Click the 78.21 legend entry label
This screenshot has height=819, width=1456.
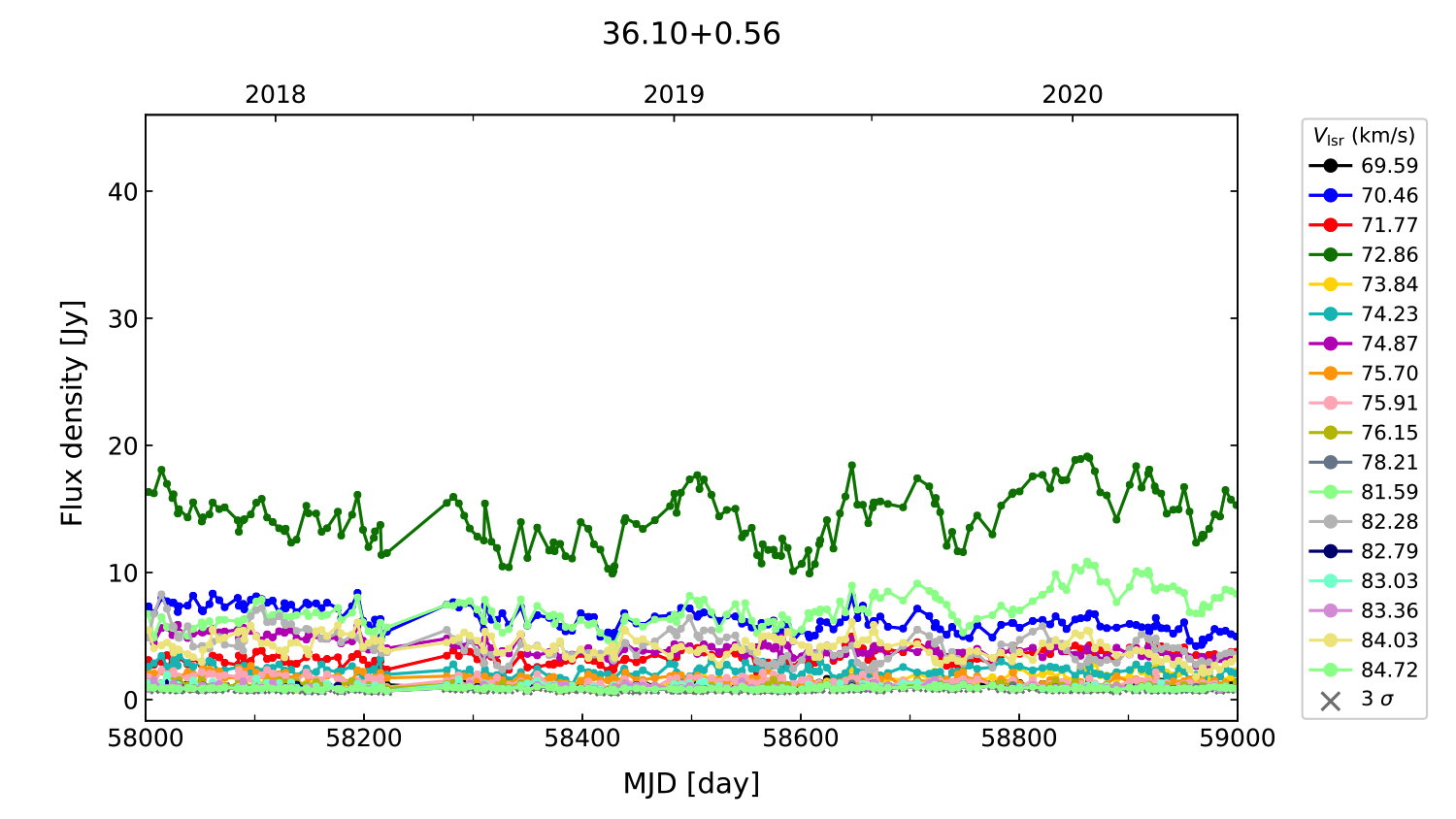(1389, 463)
